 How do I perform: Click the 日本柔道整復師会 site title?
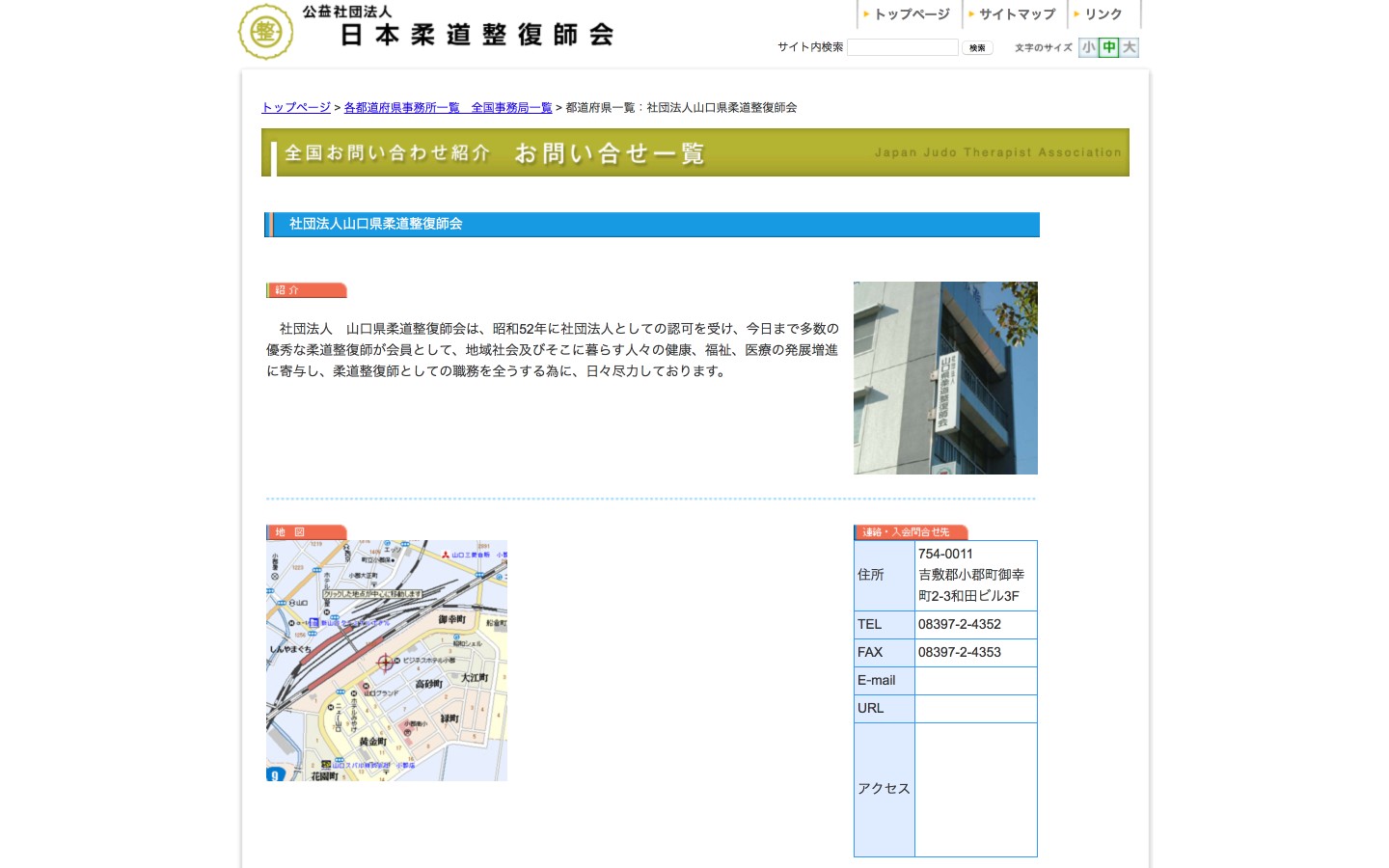[477, 35]
